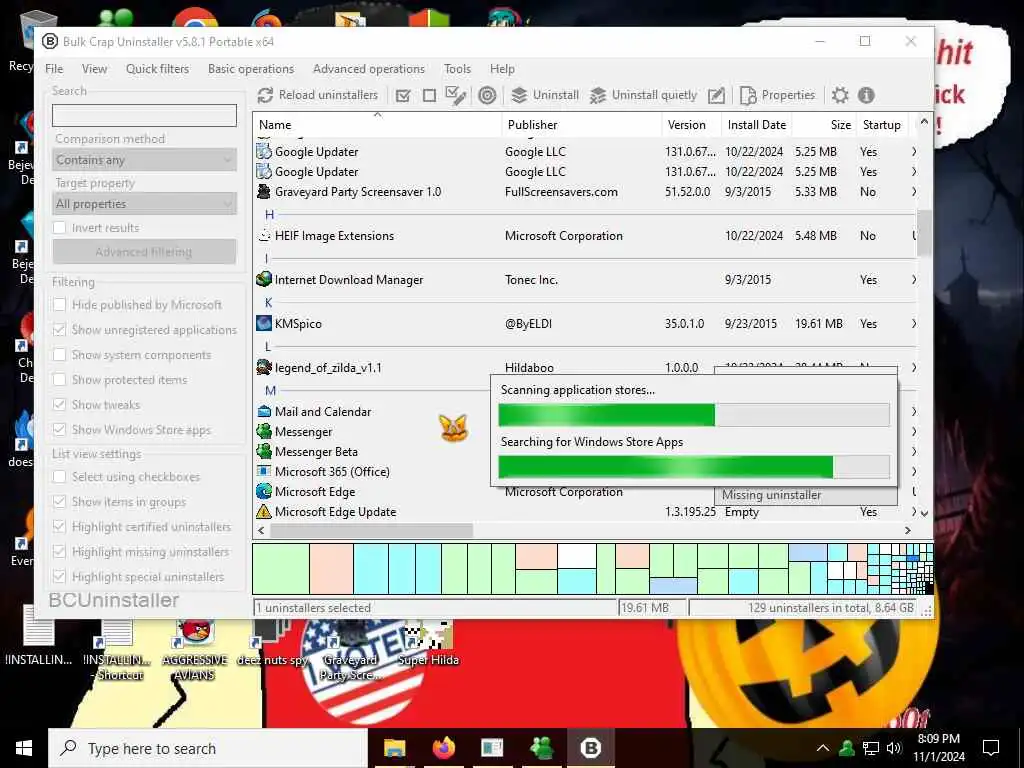The height and width of the screenshot is (768, 1024).
Task: Select the HEIF Image Extensions row
Action: tap(584, 236)
